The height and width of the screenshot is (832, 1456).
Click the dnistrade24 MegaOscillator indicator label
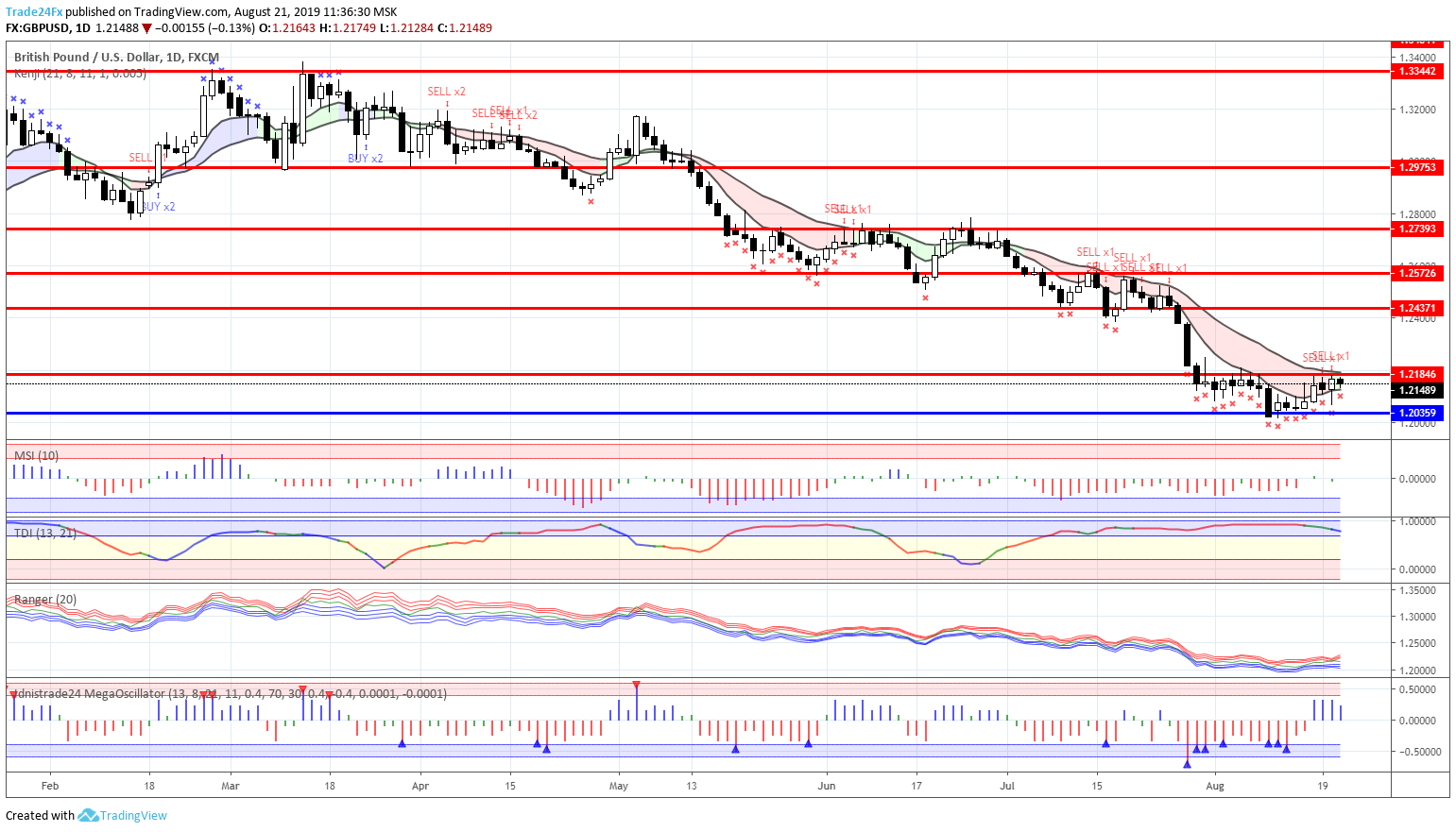coord(231,693)
